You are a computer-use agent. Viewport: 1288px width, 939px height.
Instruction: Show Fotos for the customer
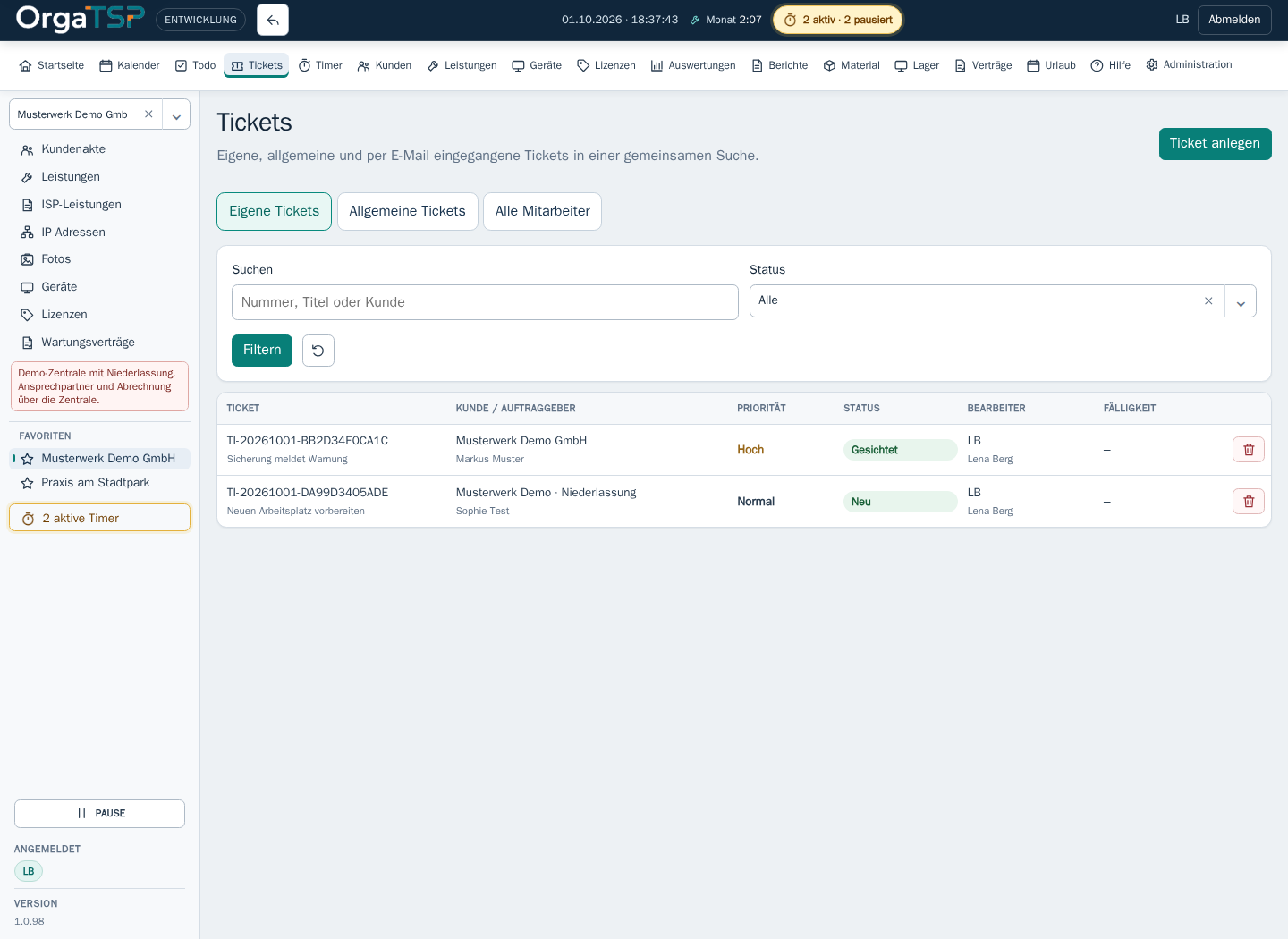(x=100, y=259)
